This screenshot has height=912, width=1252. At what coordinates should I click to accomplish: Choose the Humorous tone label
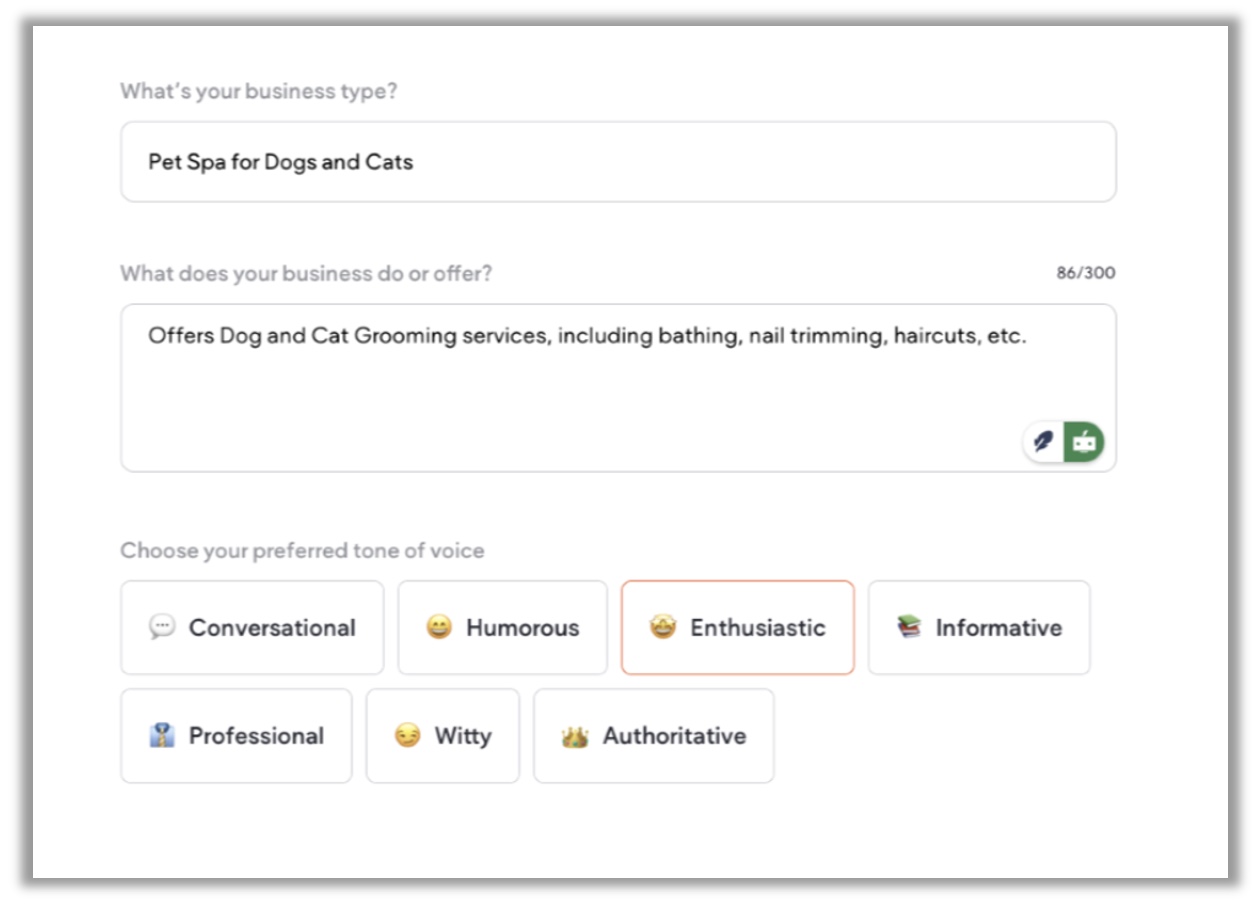(x=522, y=628)
